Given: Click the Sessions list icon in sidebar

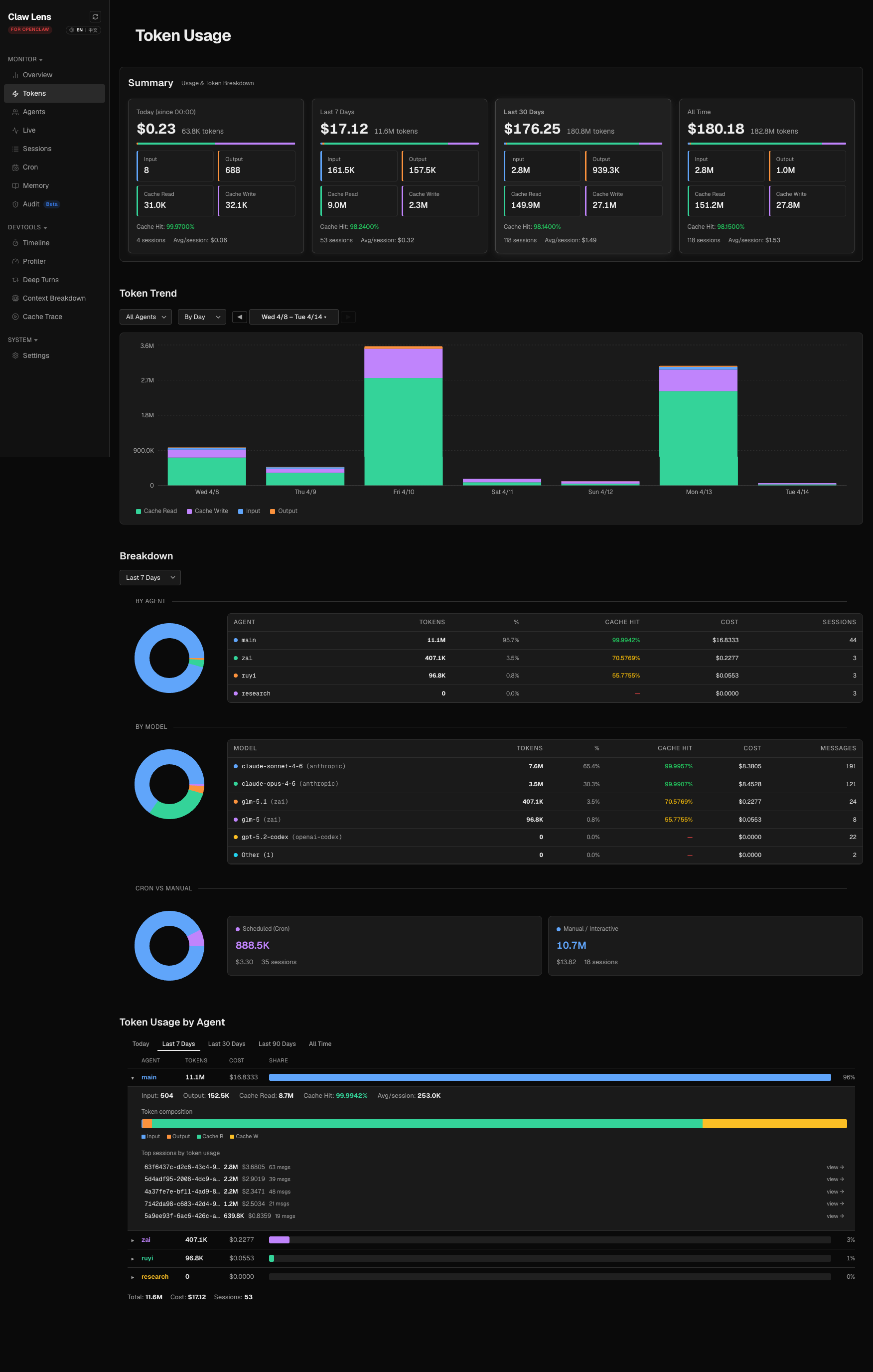Looking at the screenshot, I should (x=15, y=149).
